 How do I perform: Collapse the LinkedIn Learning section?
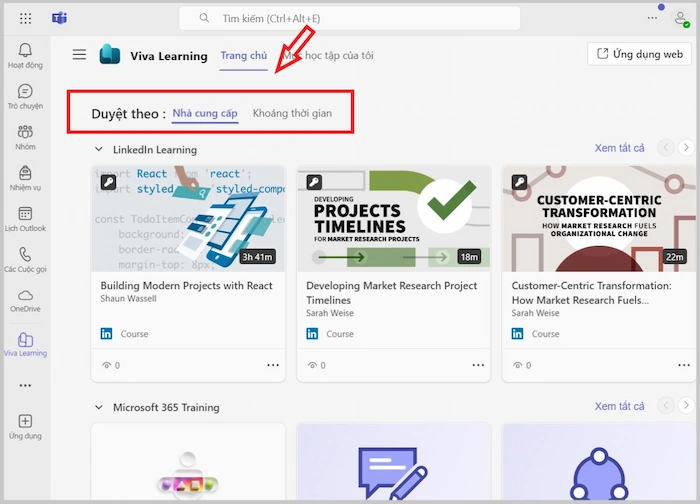[x=99, y=149]
